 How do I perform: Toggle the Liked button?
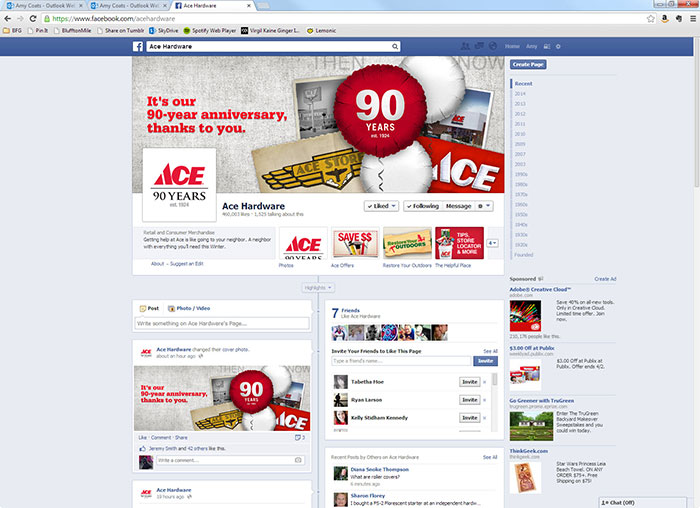point(381,206)
